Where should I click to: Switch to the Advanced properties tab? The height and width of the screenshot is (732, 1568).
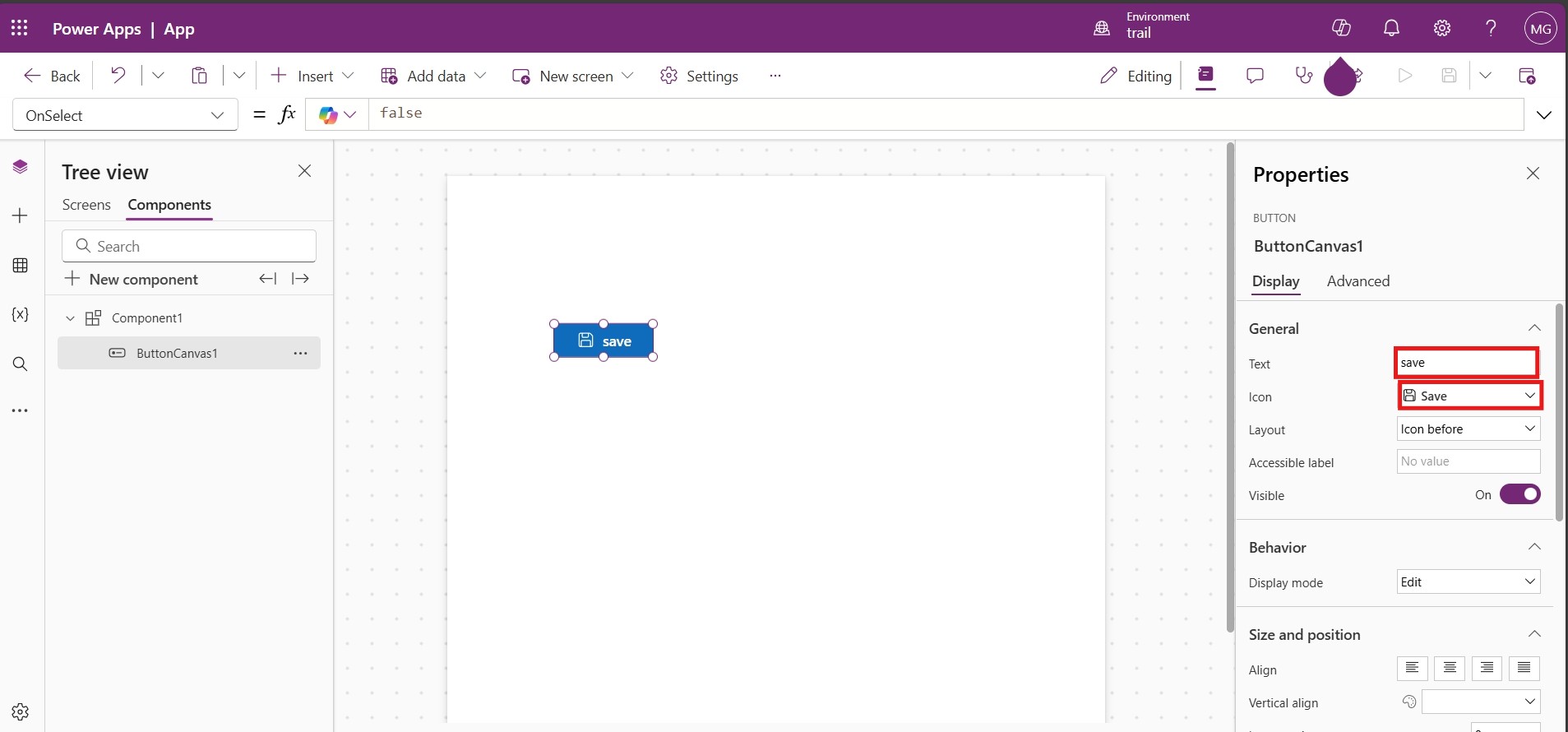point(1358,281)
